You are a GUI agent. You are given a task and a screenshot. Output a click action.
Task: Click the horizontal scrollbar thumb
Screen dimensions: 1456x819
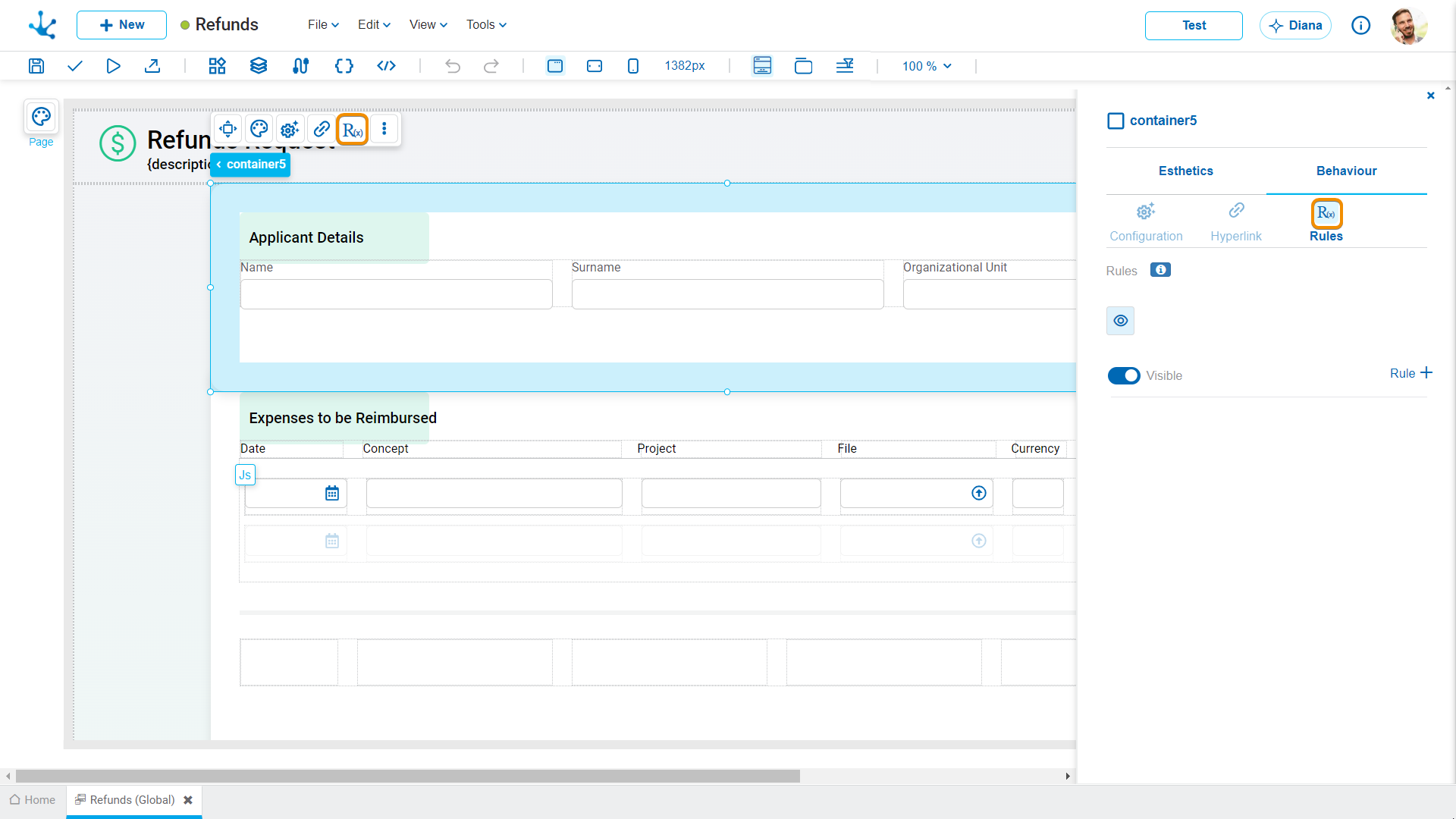[x=408, y=777]
